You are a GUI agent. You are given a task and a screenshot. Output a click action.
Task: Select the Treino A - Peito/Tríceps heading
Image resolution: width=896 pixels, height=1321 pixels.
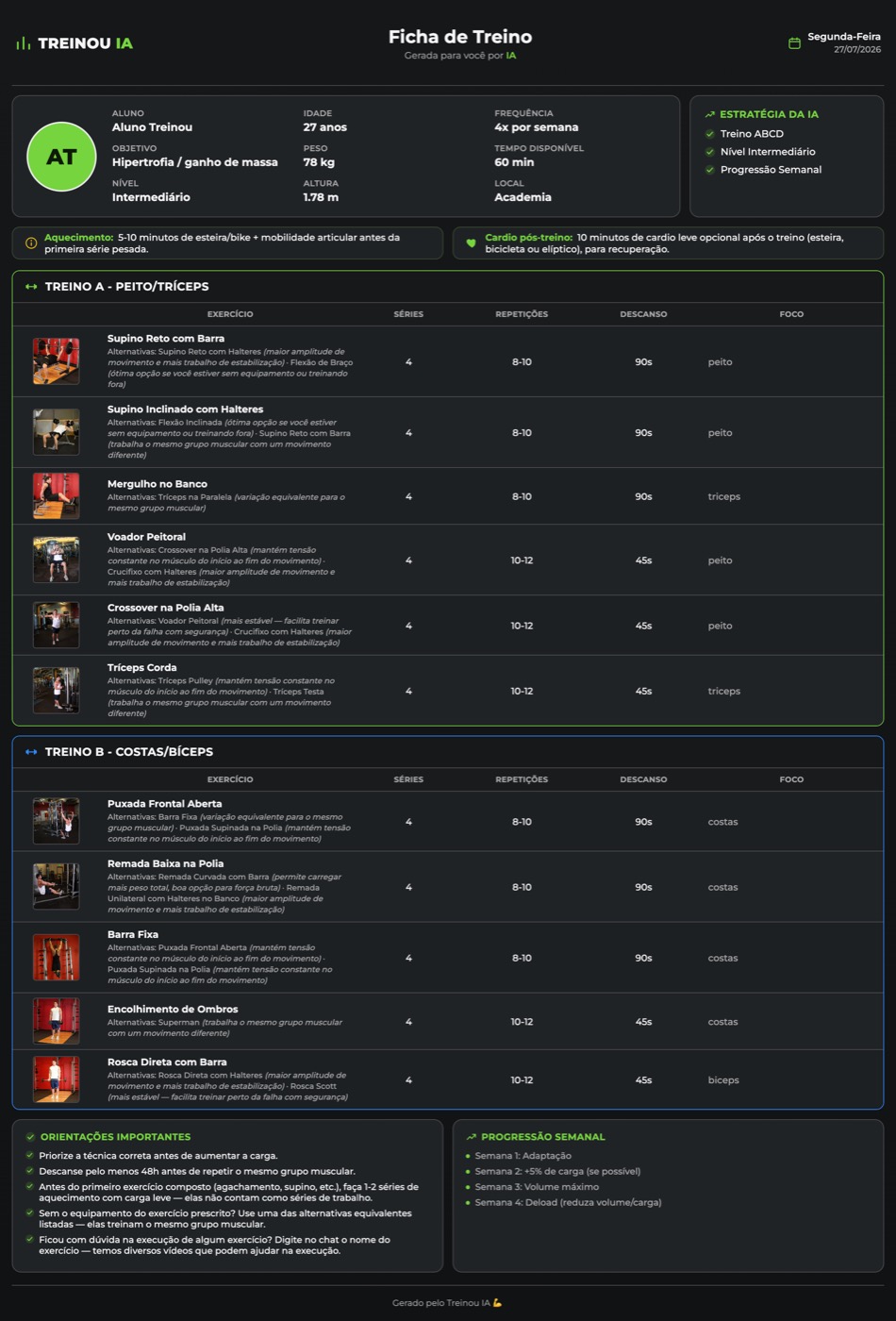pos(127,287)
